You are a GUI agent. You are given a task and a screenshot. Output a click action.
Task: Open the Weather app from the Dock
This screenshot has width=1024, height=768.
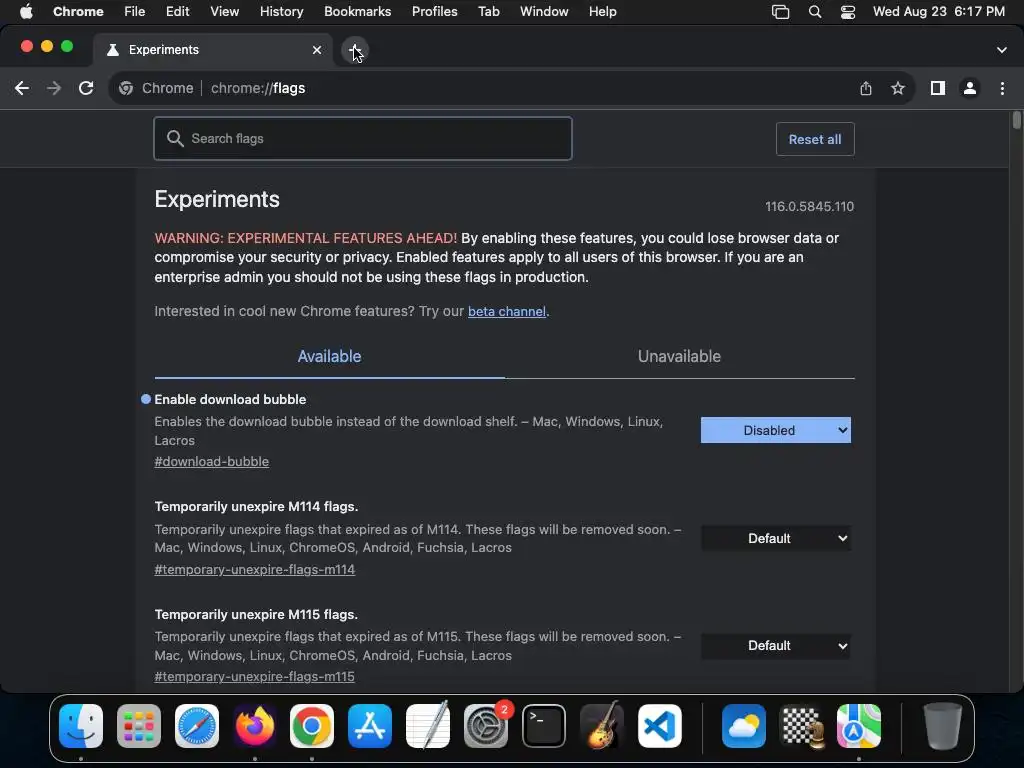(744, 726)
